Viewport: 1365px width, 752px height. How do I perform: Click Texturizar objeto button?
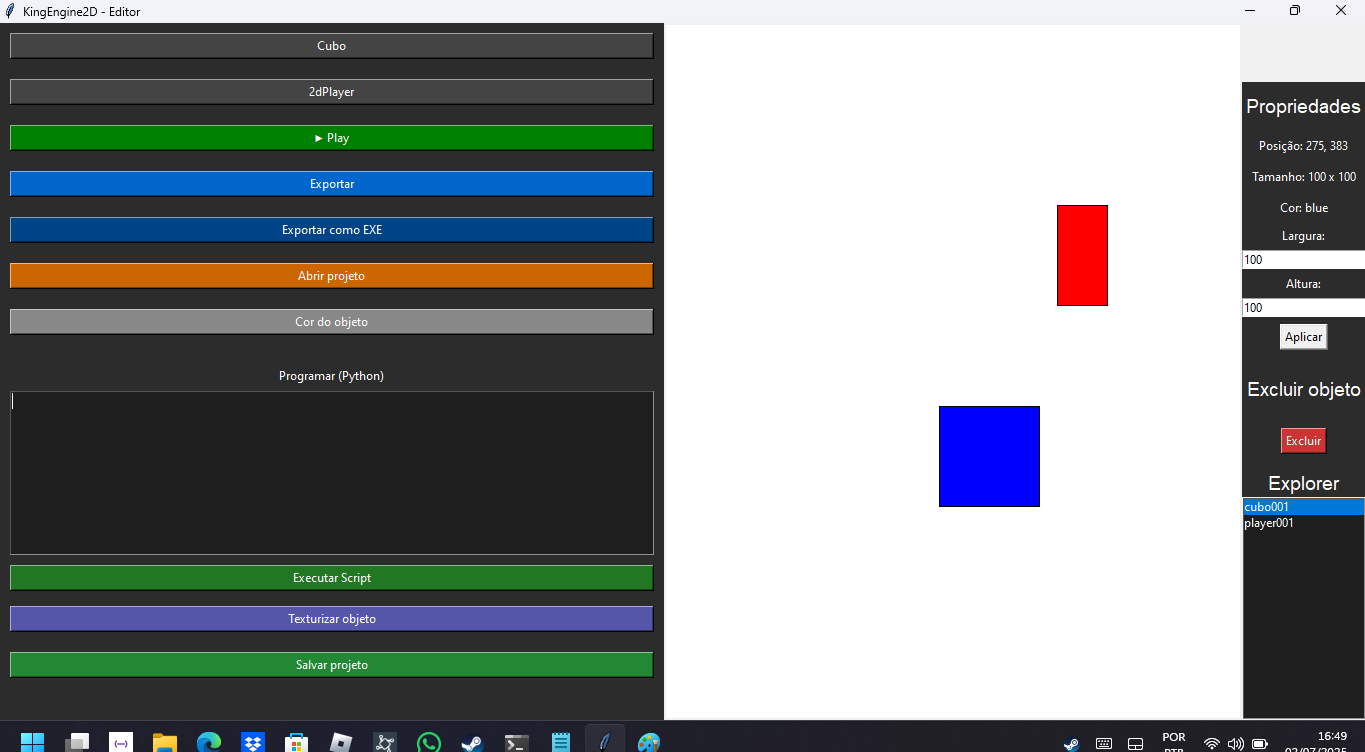(x=331, y=619)
